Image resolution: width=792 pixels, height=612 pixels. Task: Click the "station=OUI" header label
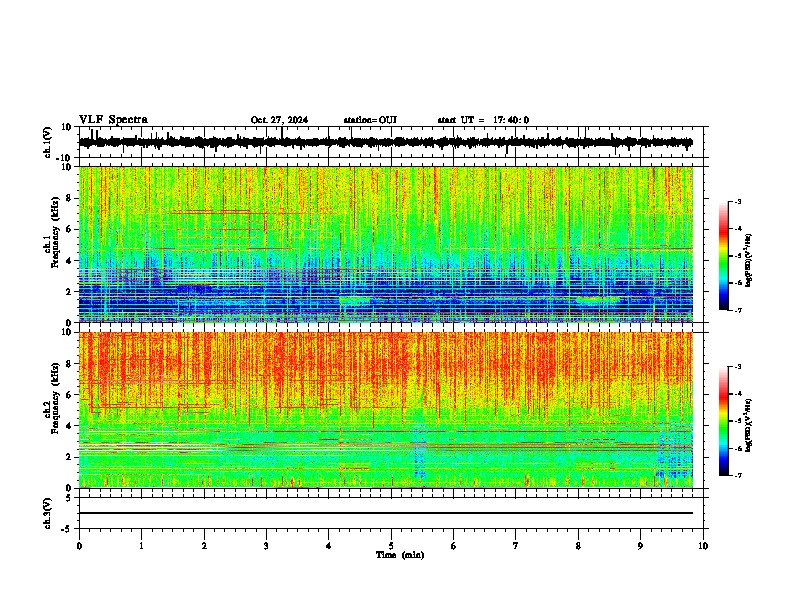(x=370, y=120)
